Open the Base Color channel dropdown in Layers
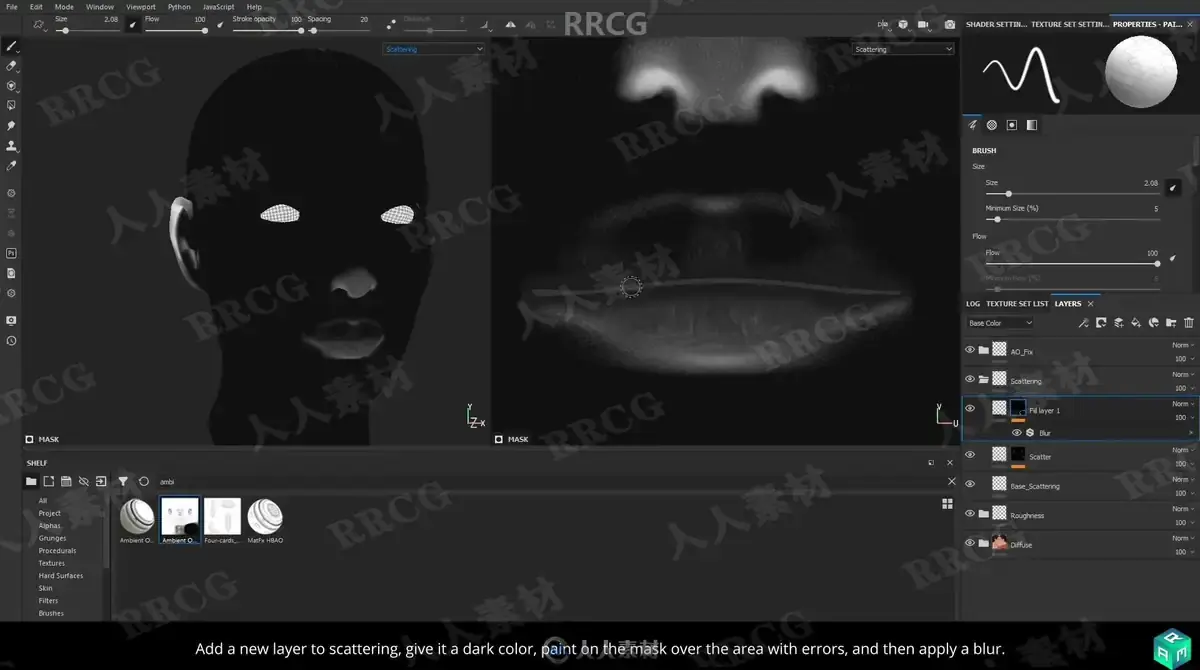Viewport: 1200px width, 670px height. (1000, 323)
